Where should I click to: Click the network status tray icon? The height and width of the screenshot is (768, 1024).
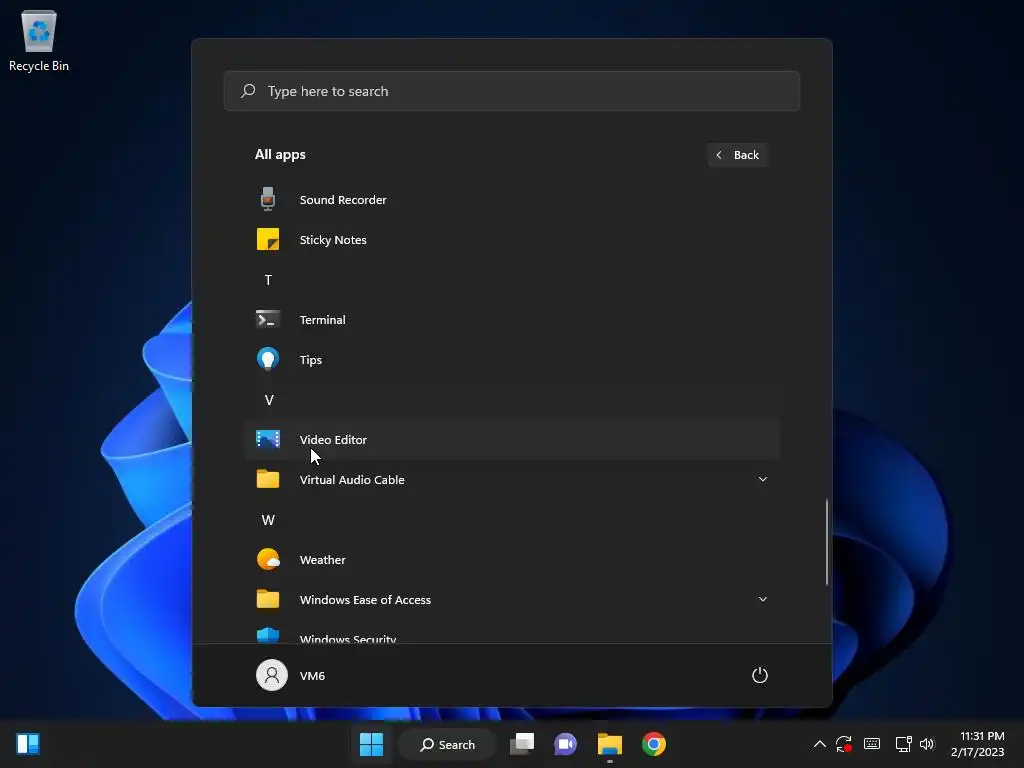click(x=903, y=744)
